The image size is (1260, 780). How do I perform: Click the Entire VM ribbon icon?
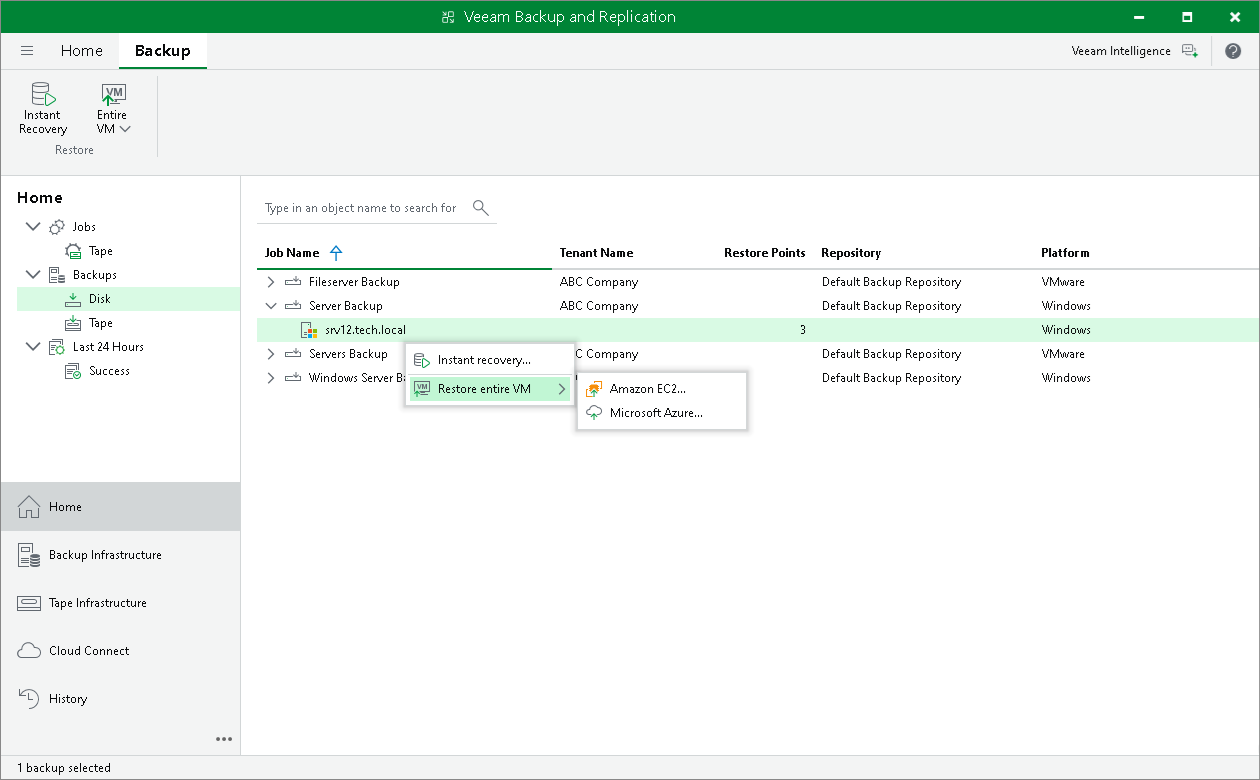(x=113, y=94)
